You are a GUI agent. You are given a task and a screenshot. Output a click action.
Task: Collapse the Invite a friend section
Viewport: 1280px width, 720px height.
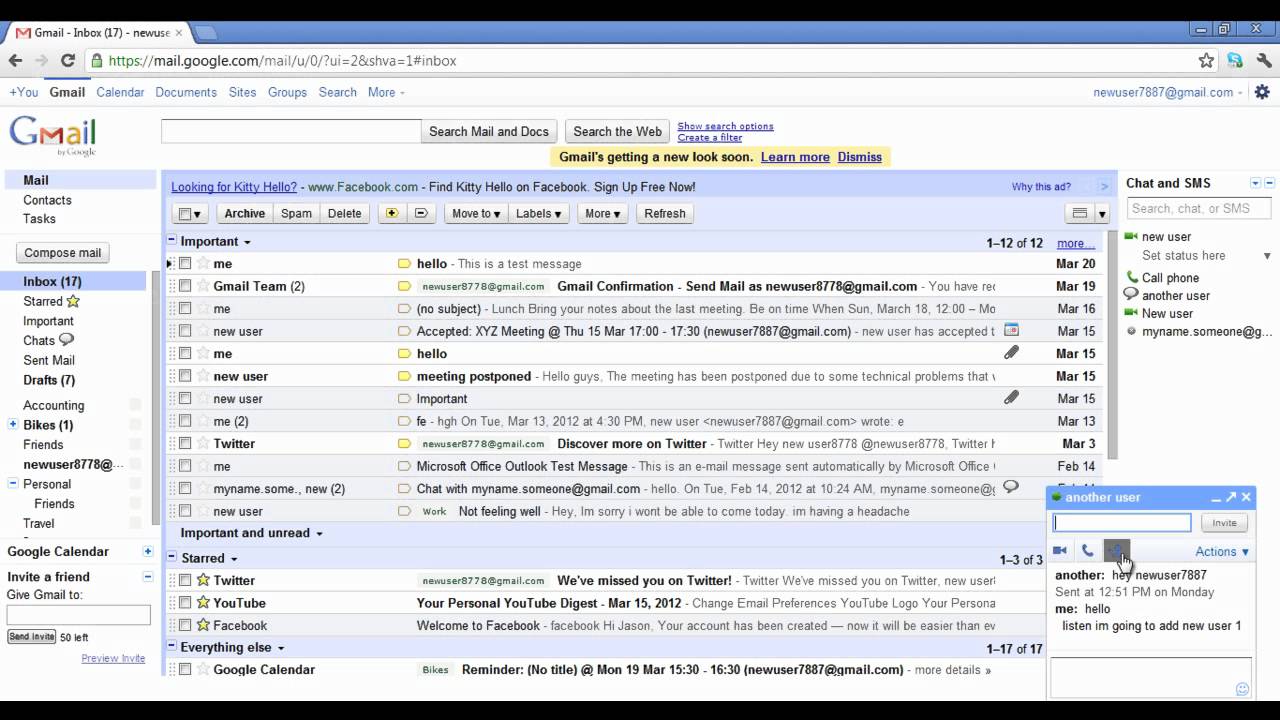click(x=148, y=577)
